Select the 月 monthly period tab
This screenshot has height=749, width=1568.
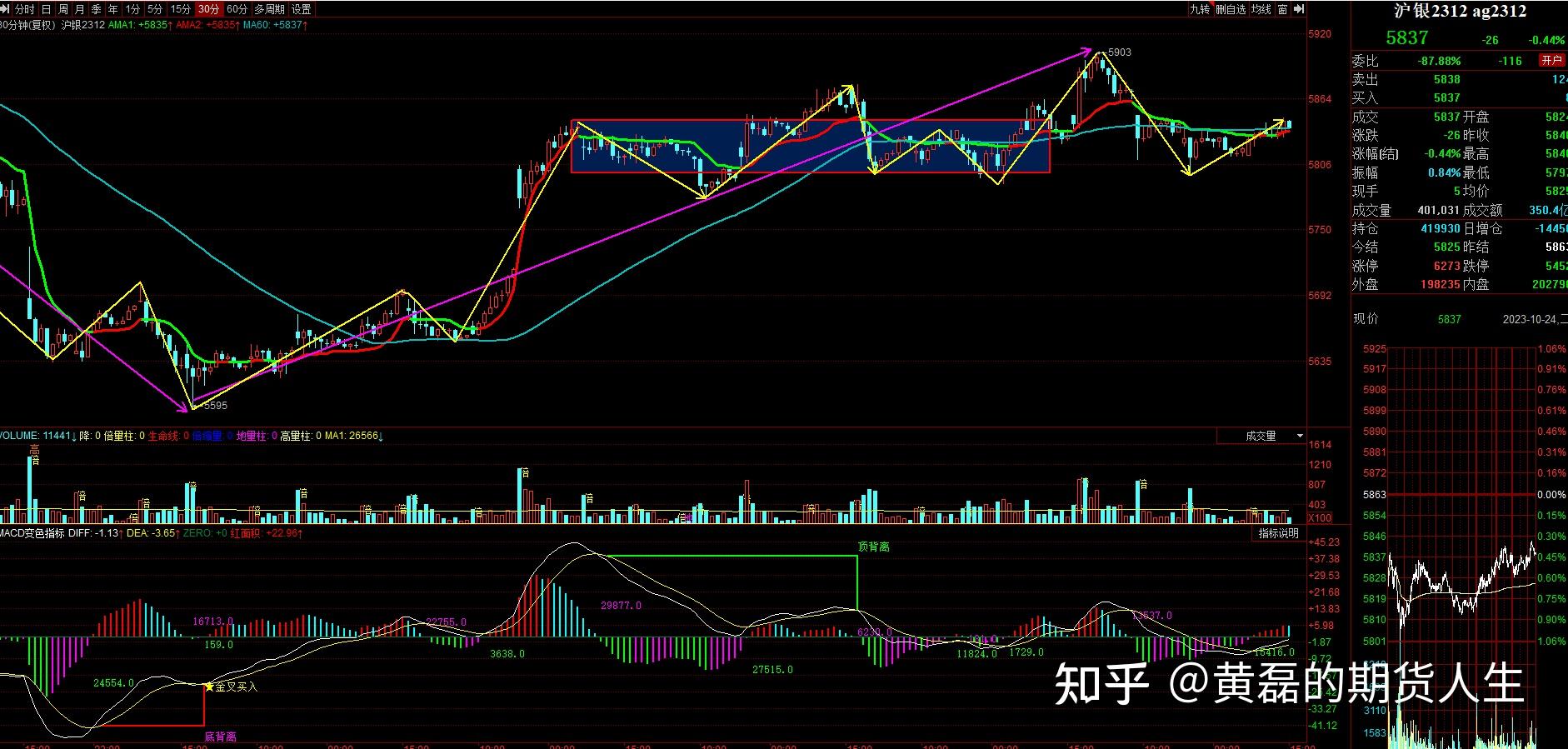[79, 9]
